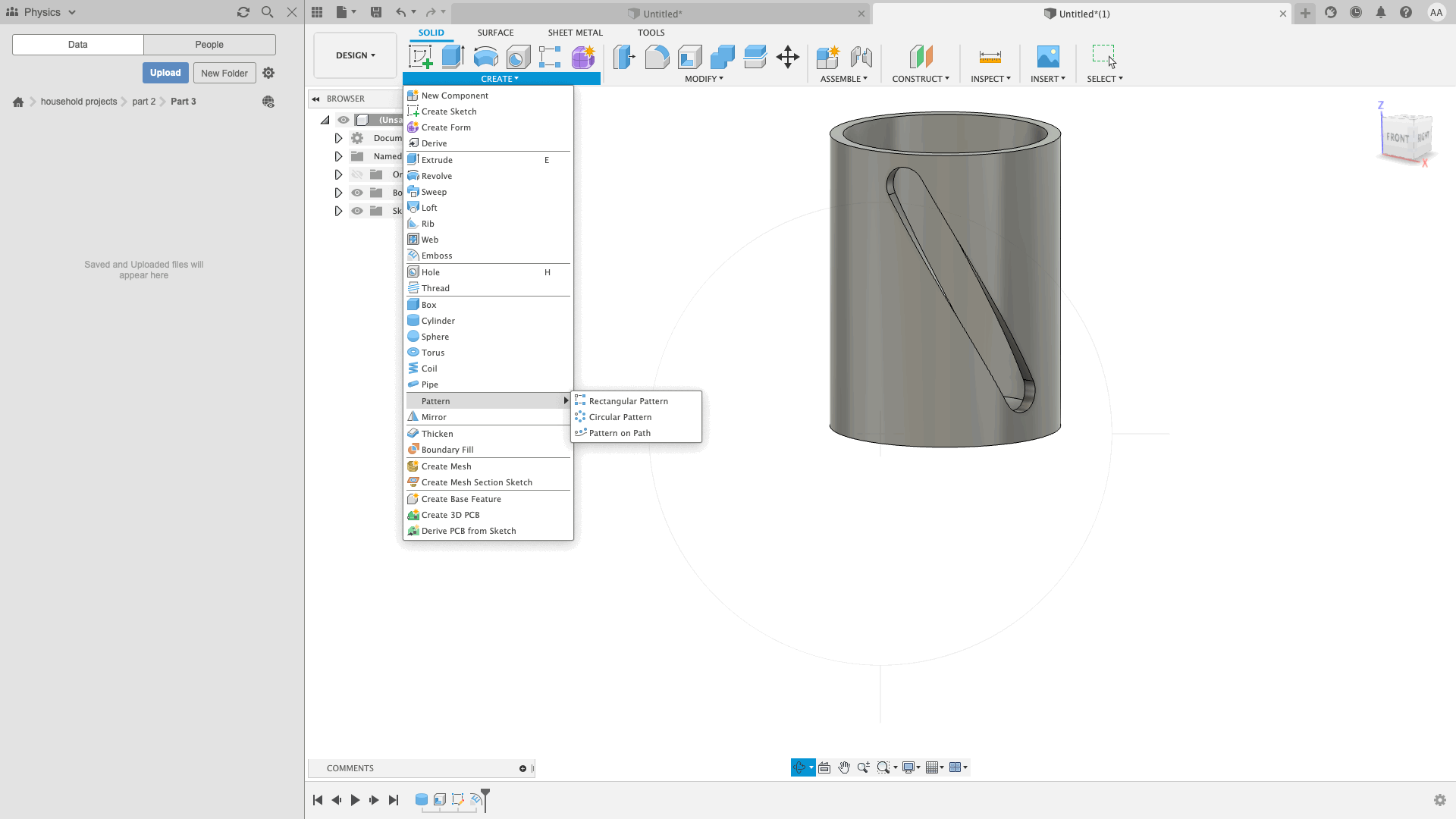Click the Insert image icon
Viewport: 1456px width, 819px height.
[x=1047, y=57]
